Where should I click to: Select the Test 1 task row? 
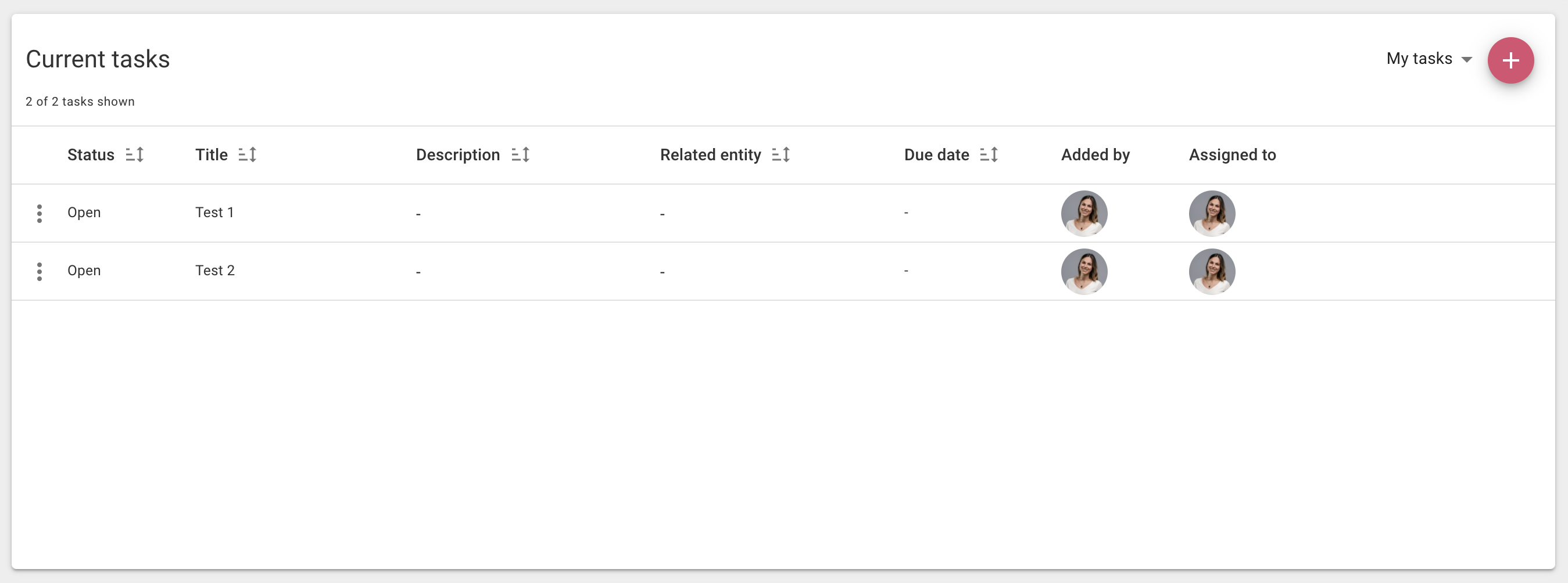click(x=426, y=213)
